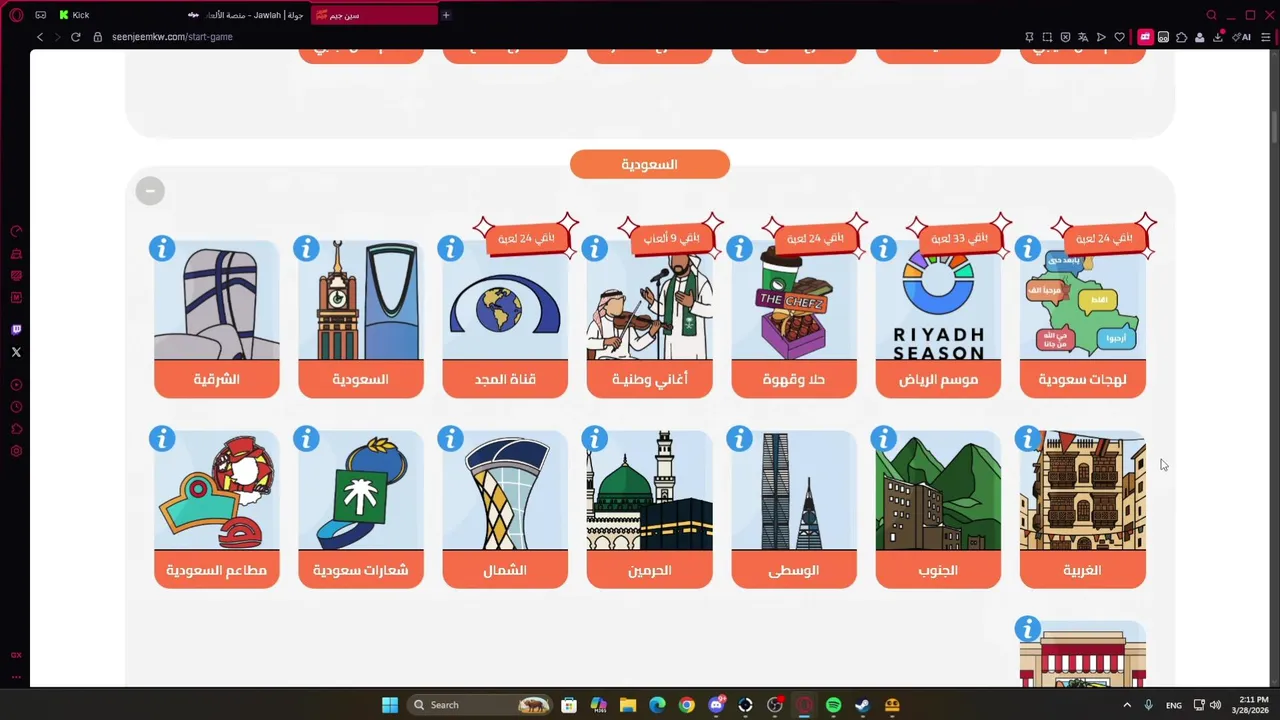Open X in Opera sidebar
This screenshot has width=1280, height=720.
coord(16,352)
